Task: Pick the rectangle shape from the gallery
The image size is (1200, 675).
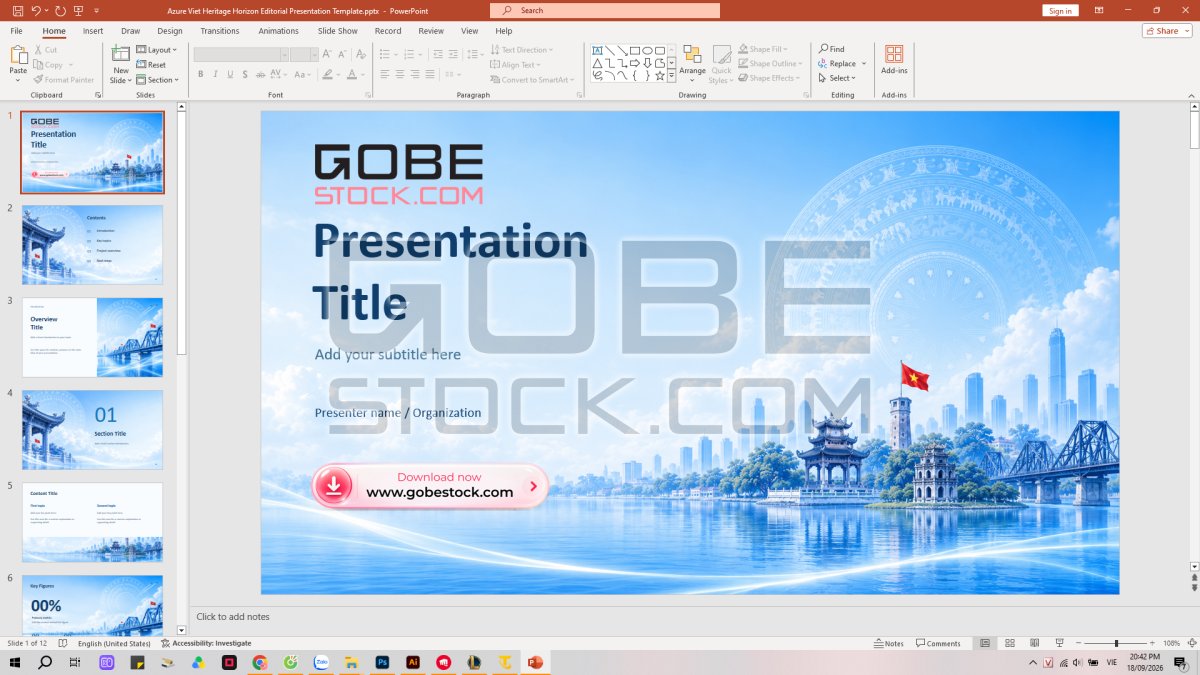Action: tap(634, 50)
